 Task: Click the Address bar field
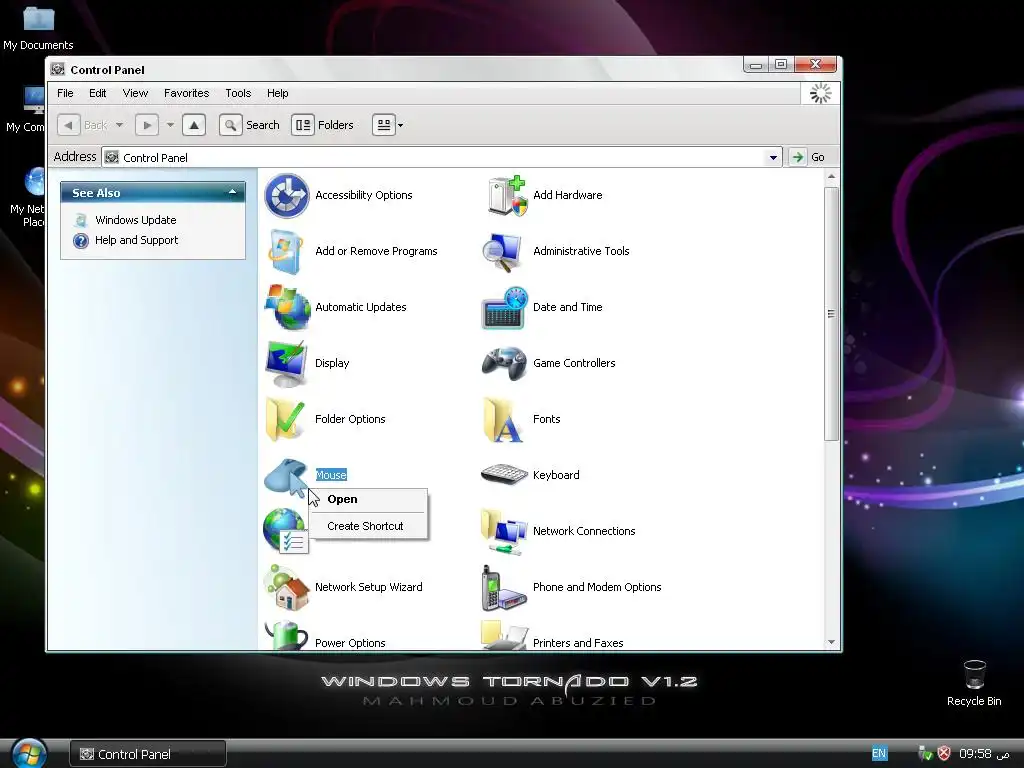coord(442,157)
